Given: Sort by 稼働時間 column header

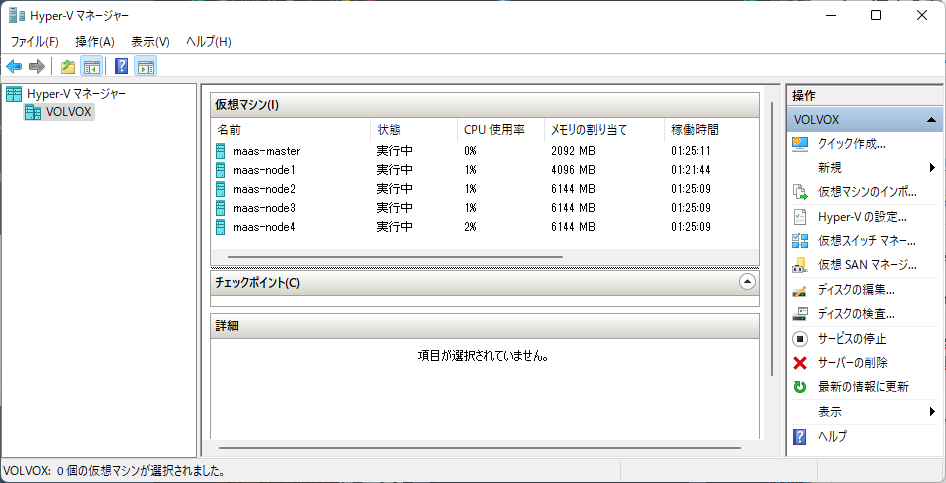Looking at the screenshot, I should [x=711, y=130].
